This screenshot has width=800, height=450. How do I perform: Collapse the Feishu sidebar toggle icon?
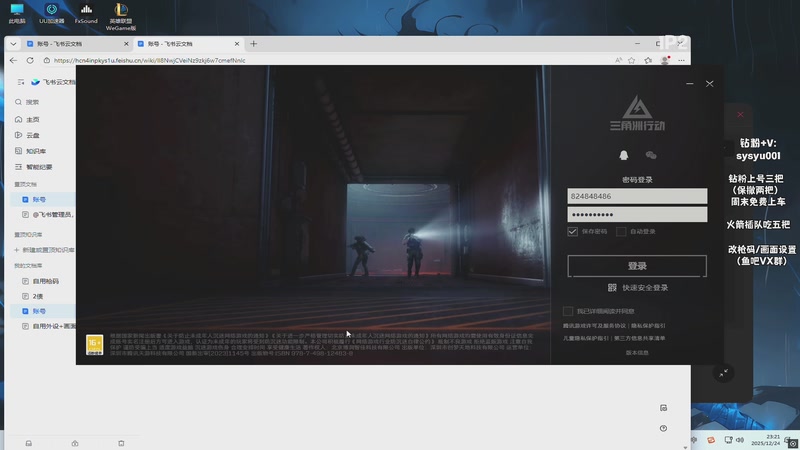point(21,82)
